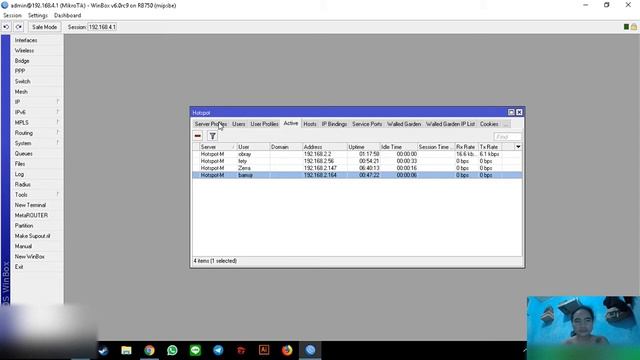This screenshot has width=640, height=360.
Task: Sort by the Uptime column header
Action: (x=364, y=147)
